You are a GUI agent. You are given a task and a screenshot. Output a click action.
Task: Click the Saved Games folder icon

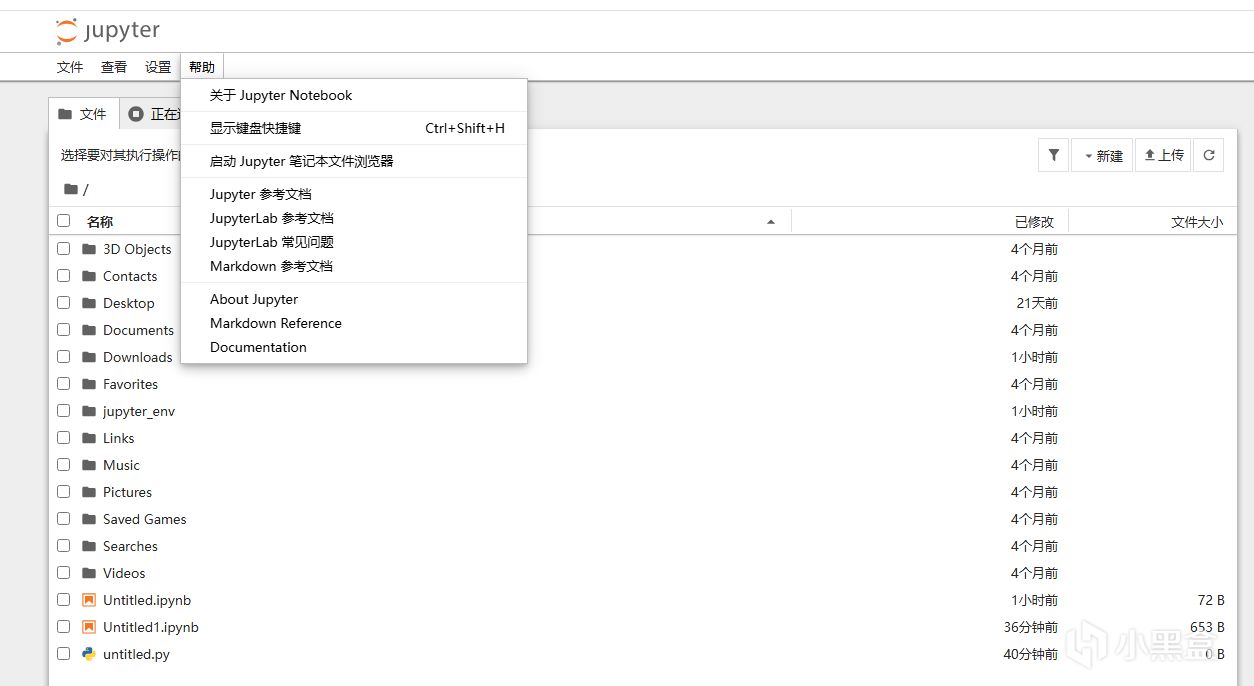tap(89, 519)
